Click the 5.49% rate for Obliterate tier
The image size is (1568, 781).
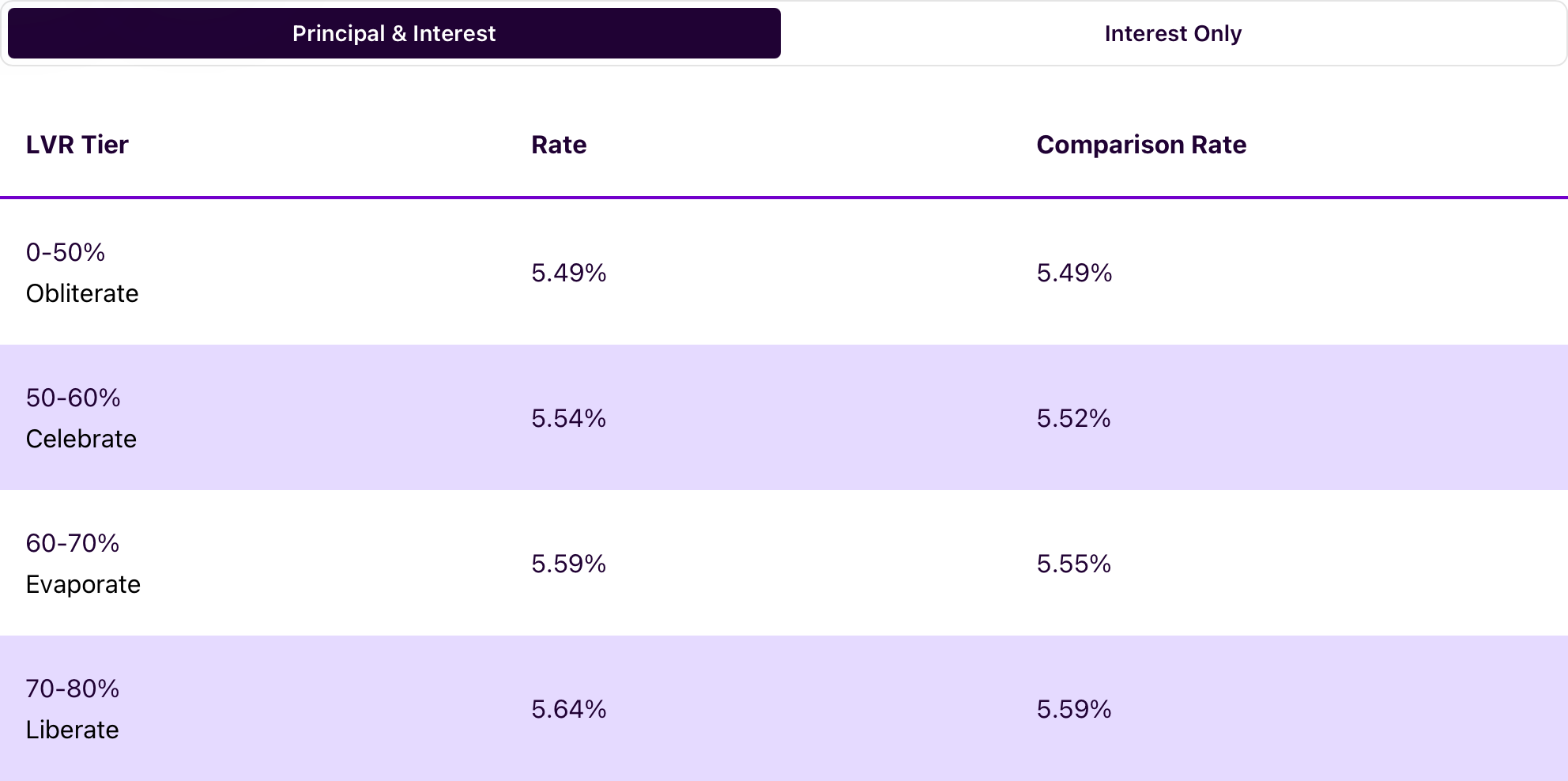(x=568, y=273)
